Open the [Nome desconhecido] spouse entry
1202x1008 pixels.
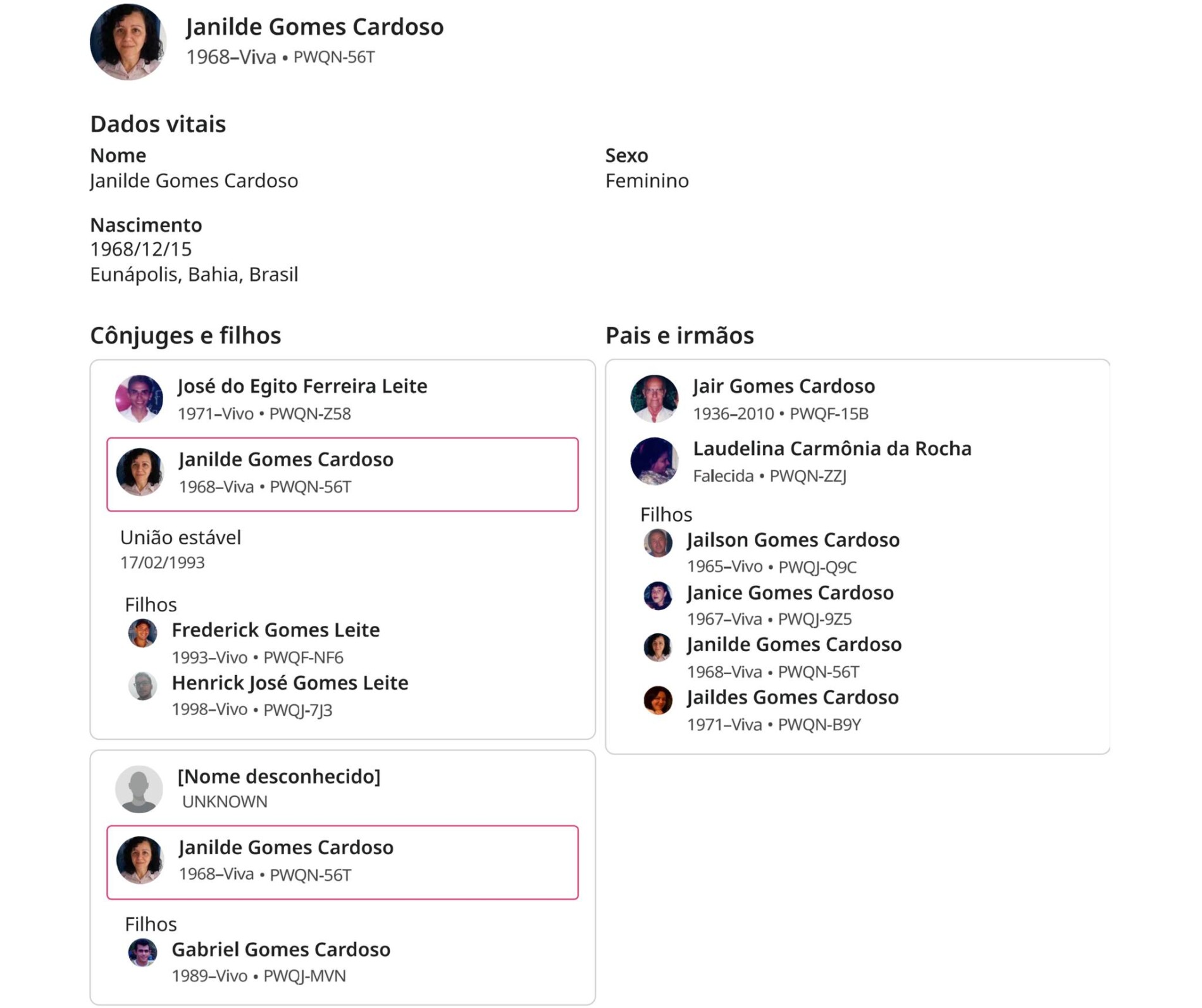pos(278,776)
